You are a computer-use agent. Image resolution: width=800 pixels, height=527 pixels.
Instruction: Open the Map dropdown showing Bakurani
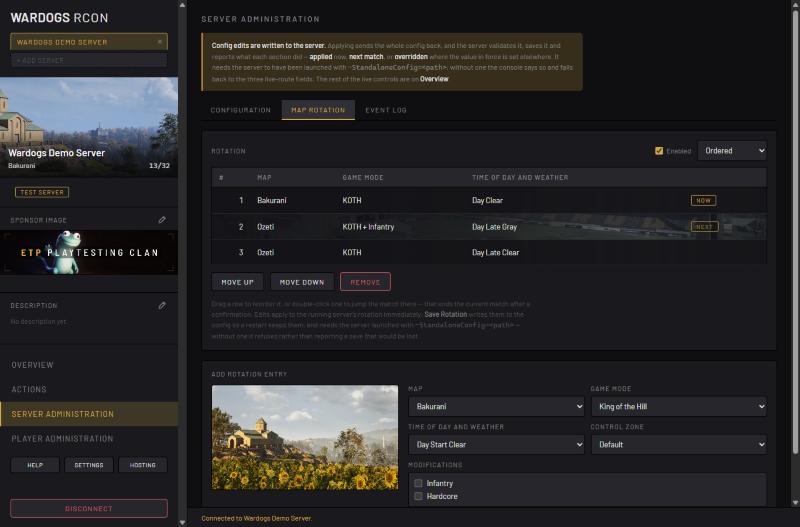[x=496, y=406]
